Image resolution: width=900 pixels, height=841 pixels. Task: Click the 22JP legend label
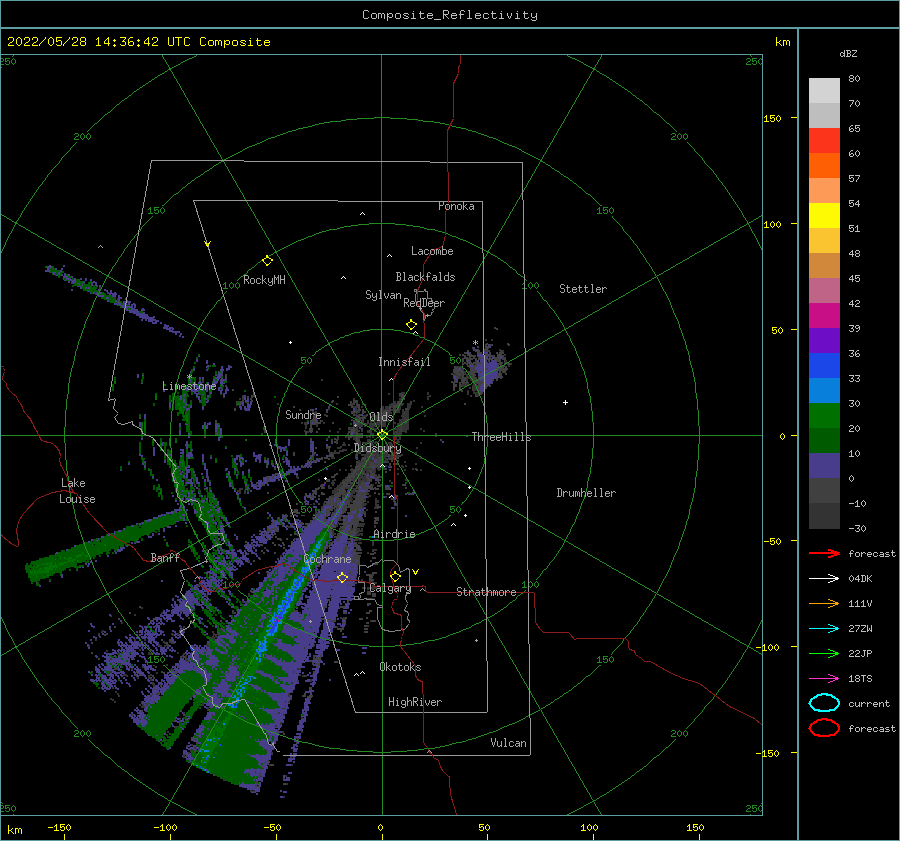click(860, 653)
